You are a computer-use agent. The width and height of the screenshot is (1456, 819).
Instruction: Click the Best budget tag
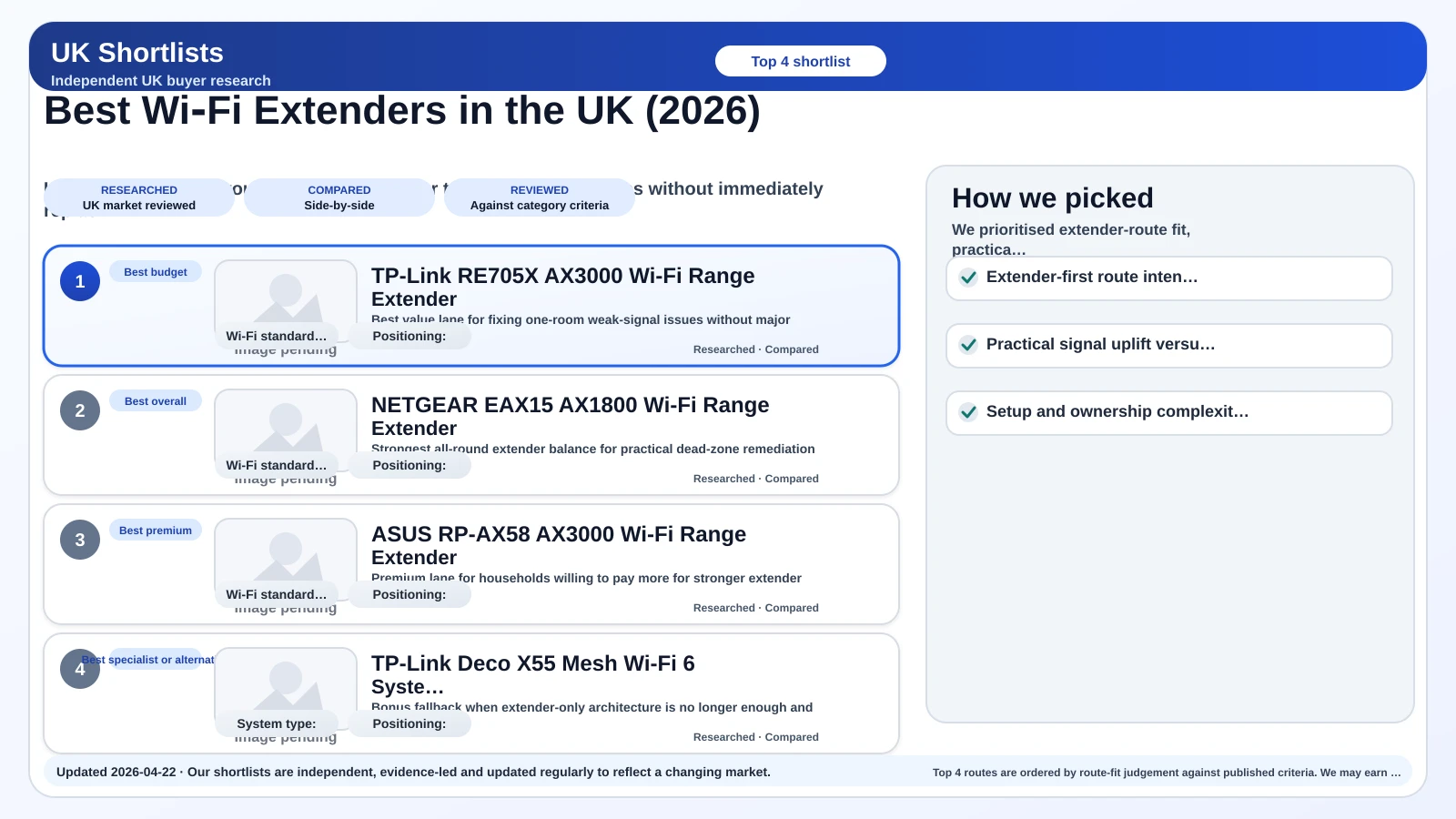coord(156,272)
